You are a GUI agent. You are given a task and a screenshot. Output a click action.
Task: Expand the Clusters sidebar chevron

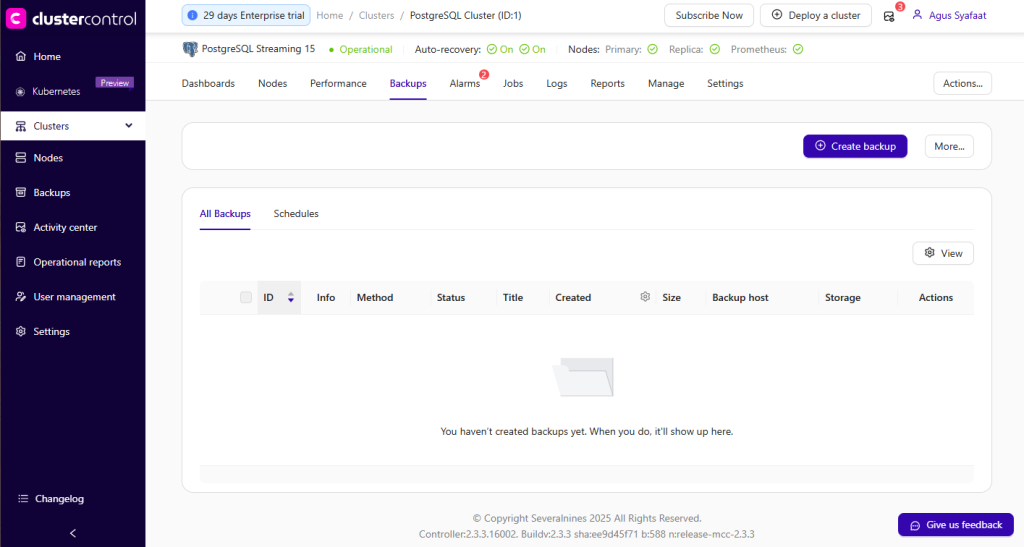[x=128, y=126]
